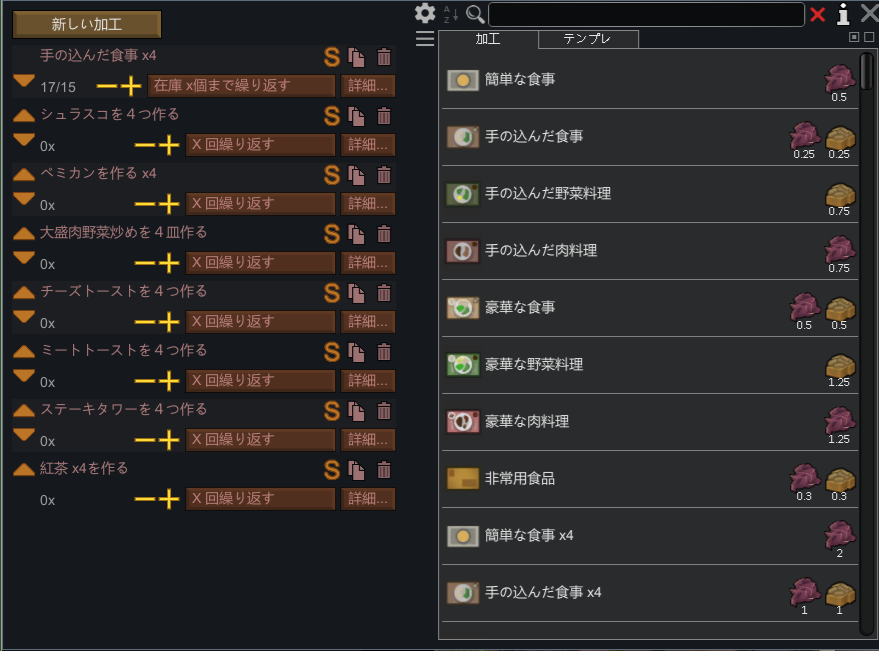Switch to the 加工 tab
The image size is (879, 651).
488,39
